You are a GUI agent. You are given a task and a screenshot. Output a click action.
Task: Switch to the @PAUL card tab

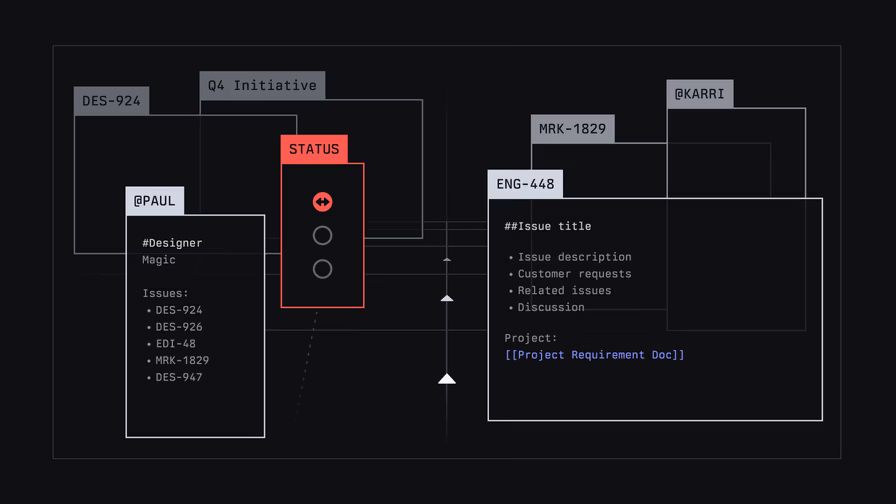coord(155,201)
